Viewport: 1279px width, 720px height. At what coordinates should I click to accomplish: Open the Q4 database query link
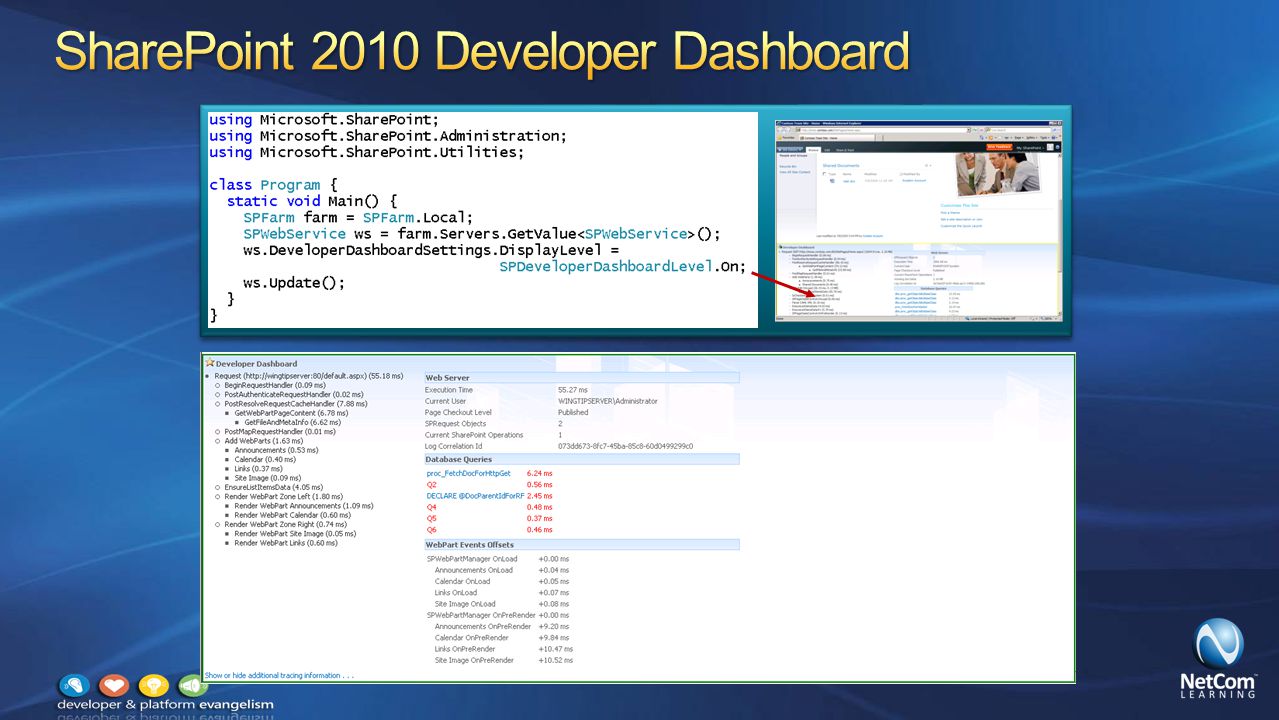click(x=431, y=507)
